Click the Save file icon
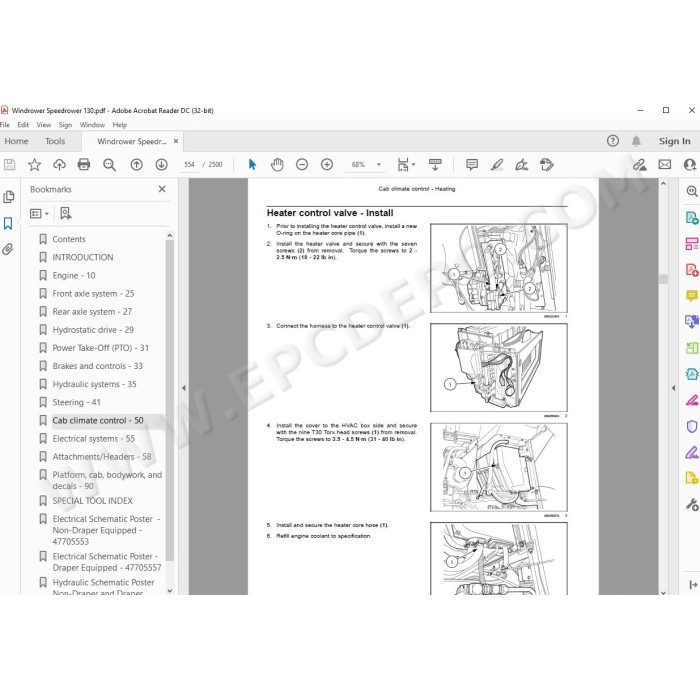The height and width of the screenshot is (700, 700). point(9,165)
